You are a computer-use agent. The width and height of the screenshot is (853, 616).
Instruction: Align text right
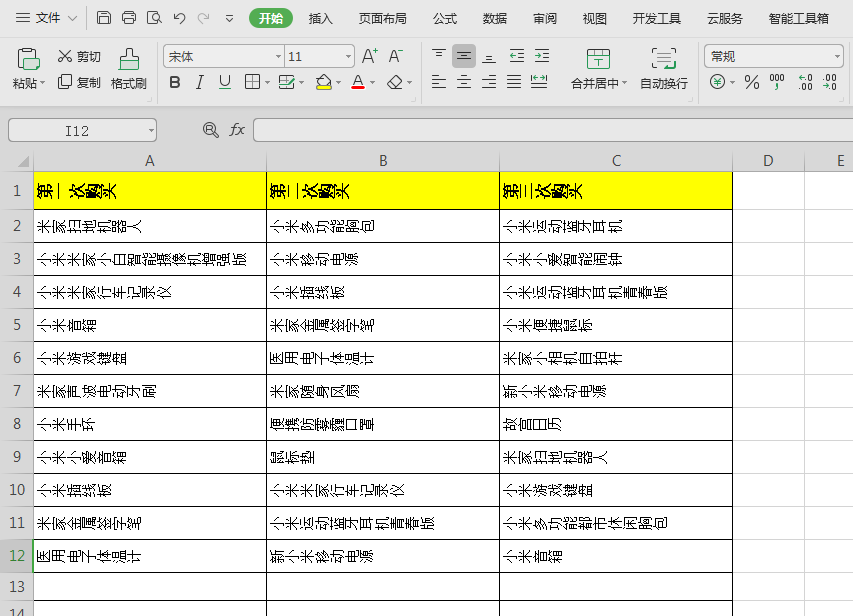point(489,82)
